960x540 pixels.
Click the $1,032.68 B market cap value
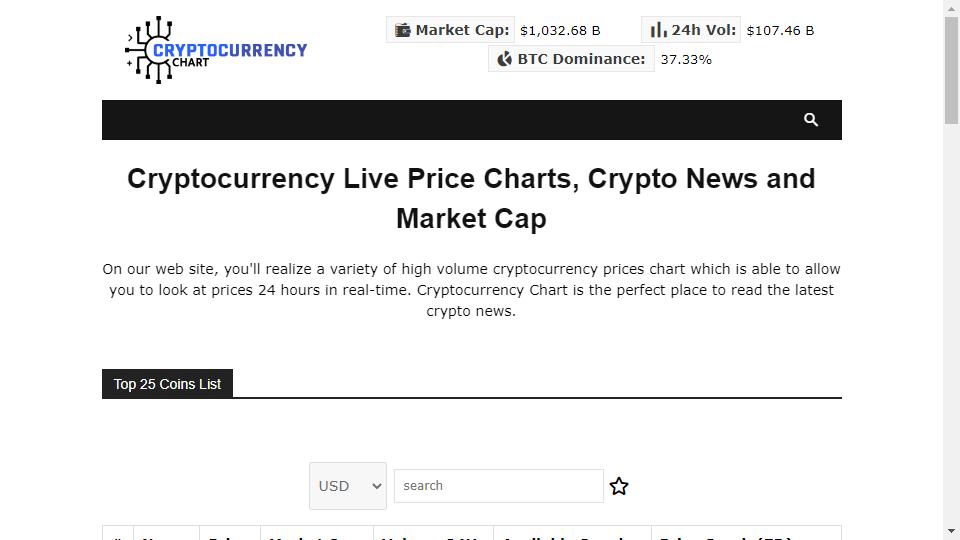tap(560, 31)
